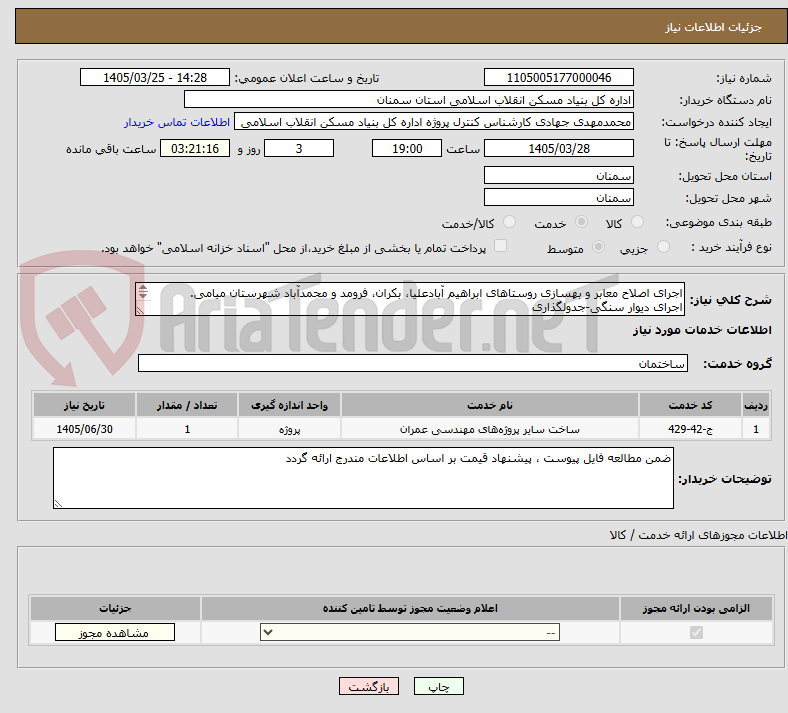Click the گروه خدمت field ساختمان

[413, 363]
